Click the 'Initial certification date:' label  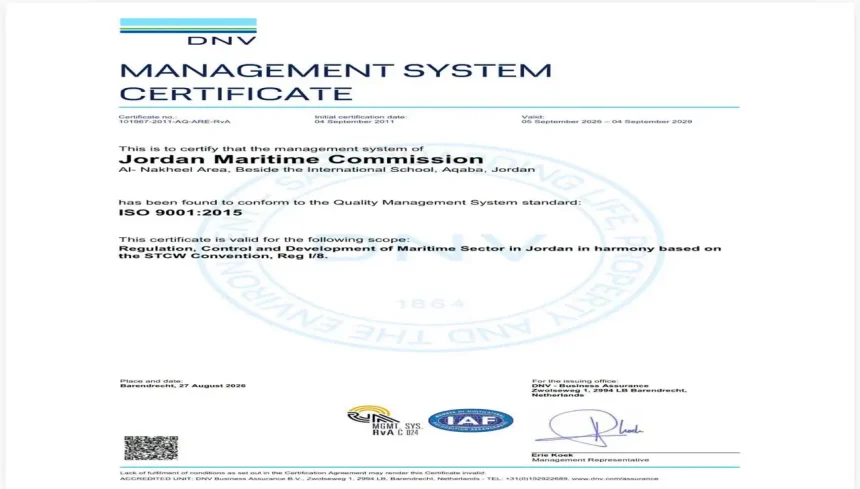(361, 117)
